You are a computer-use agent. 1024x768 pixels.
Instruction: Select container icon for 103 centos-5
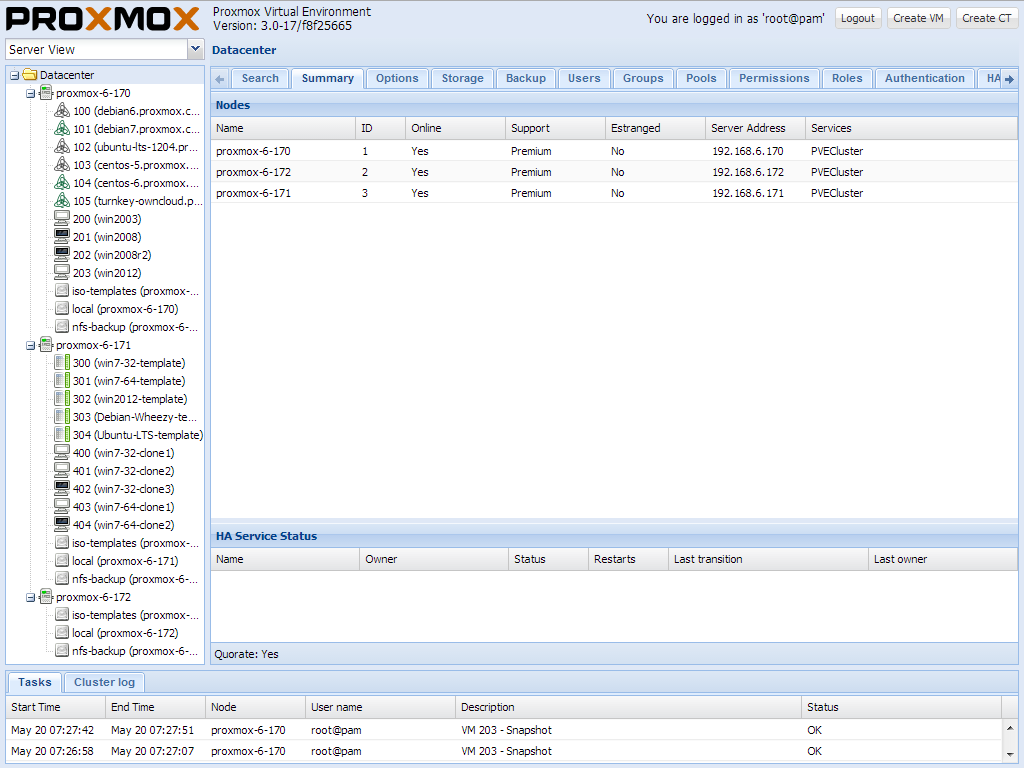tap(62, 165)
